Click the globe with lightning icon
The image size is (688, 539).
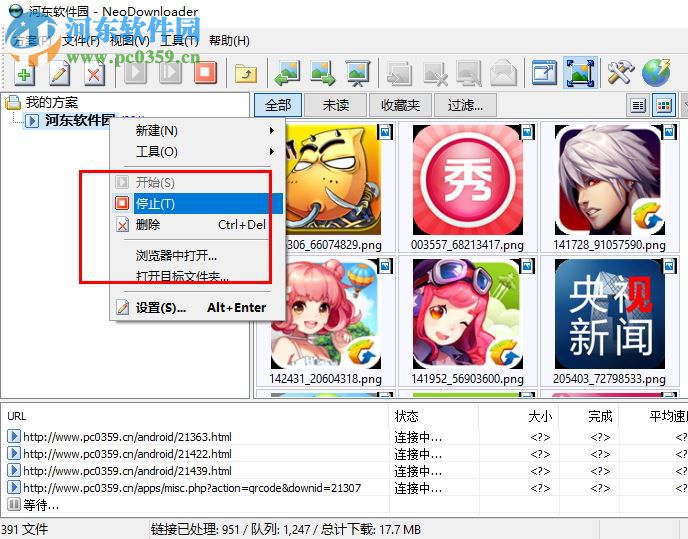[656, 72]
